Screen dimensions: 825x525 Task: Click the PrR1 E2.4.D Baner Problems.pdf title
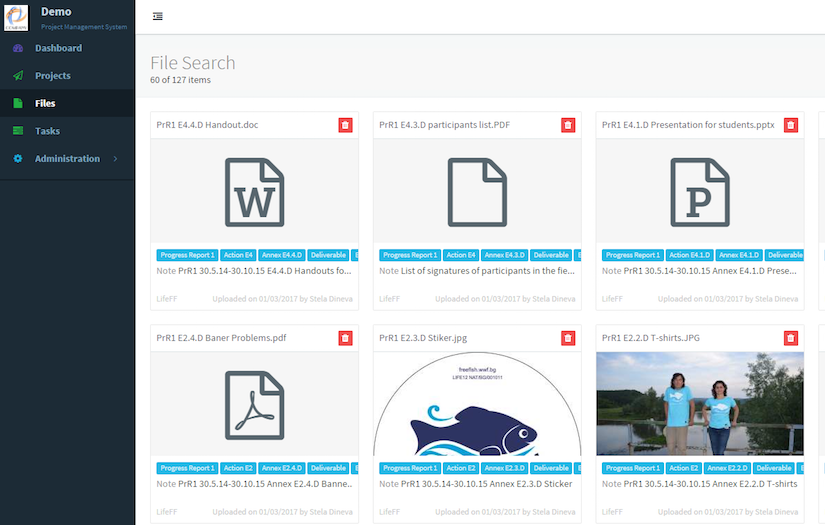click(221, 338)
